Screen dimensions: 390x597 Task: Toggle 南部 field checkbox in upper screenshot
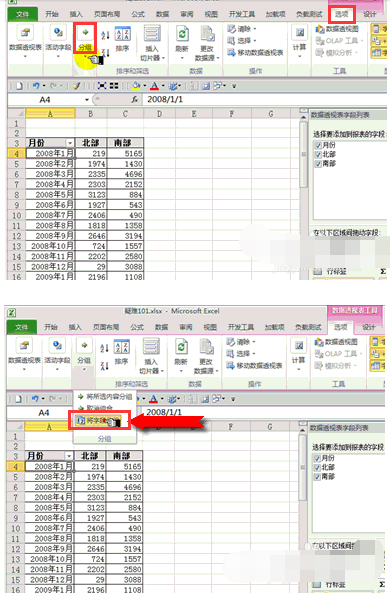(318, 163)
